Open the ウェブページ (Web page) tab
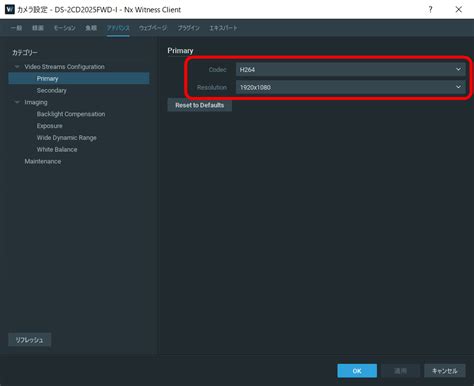This screenshot has width=474, height=386. point(153,28)
